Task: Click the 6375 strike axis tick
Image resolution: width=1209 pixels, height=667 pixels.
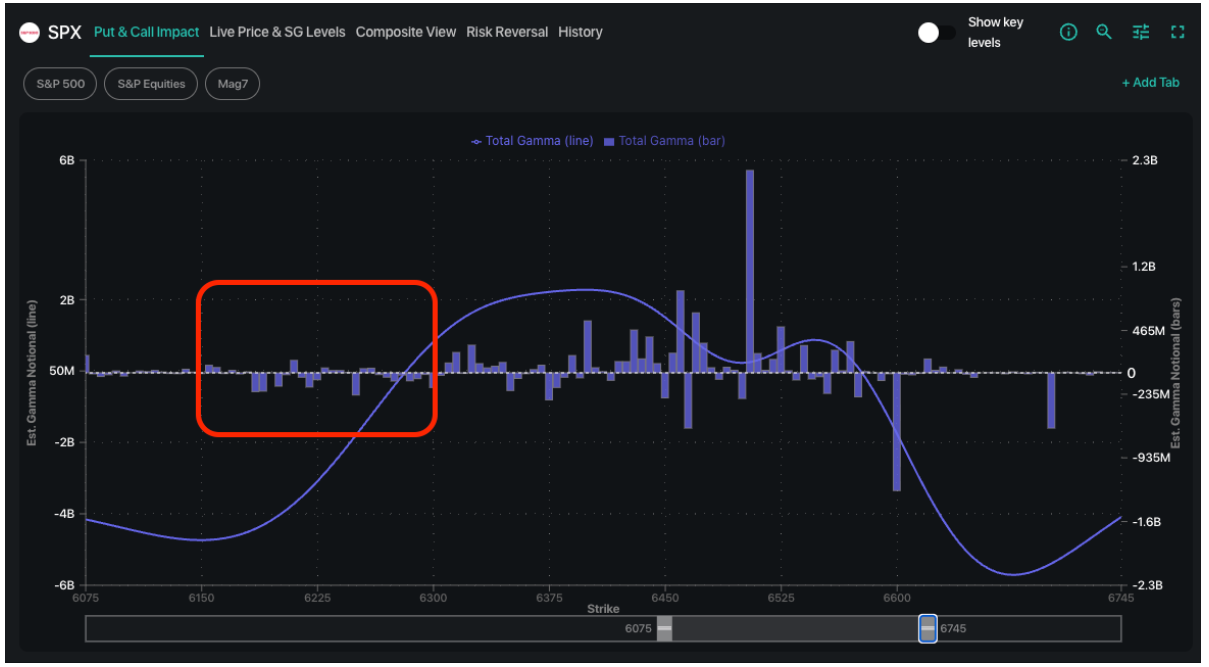Action: click(x=549, y=598)
